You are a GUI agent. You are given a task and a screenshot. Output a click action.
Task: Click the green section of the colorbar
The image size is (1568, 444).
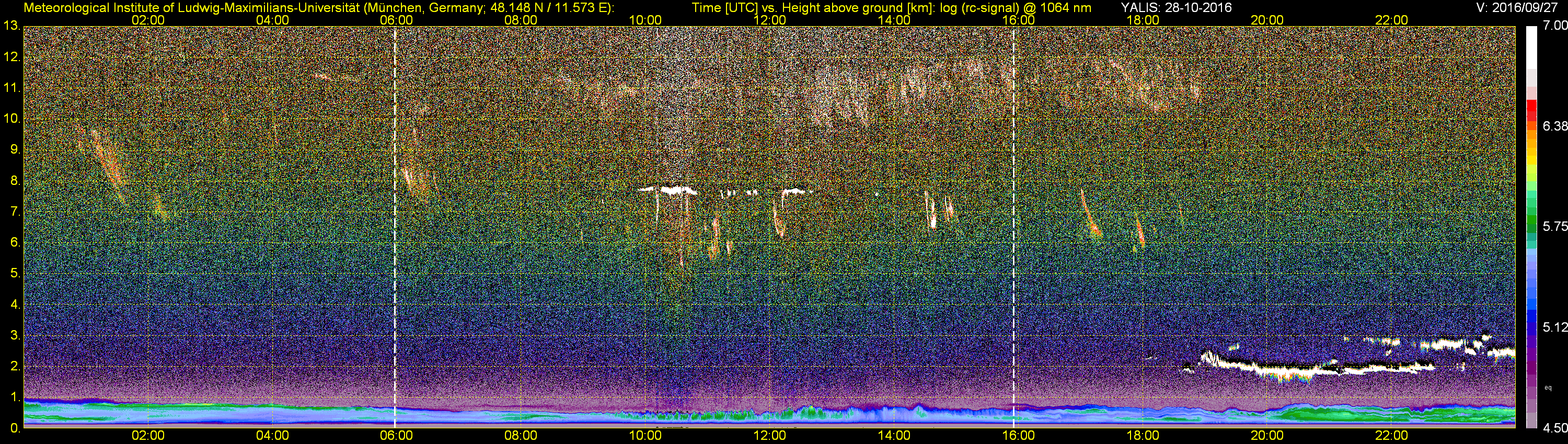[x=1532, y=225]
